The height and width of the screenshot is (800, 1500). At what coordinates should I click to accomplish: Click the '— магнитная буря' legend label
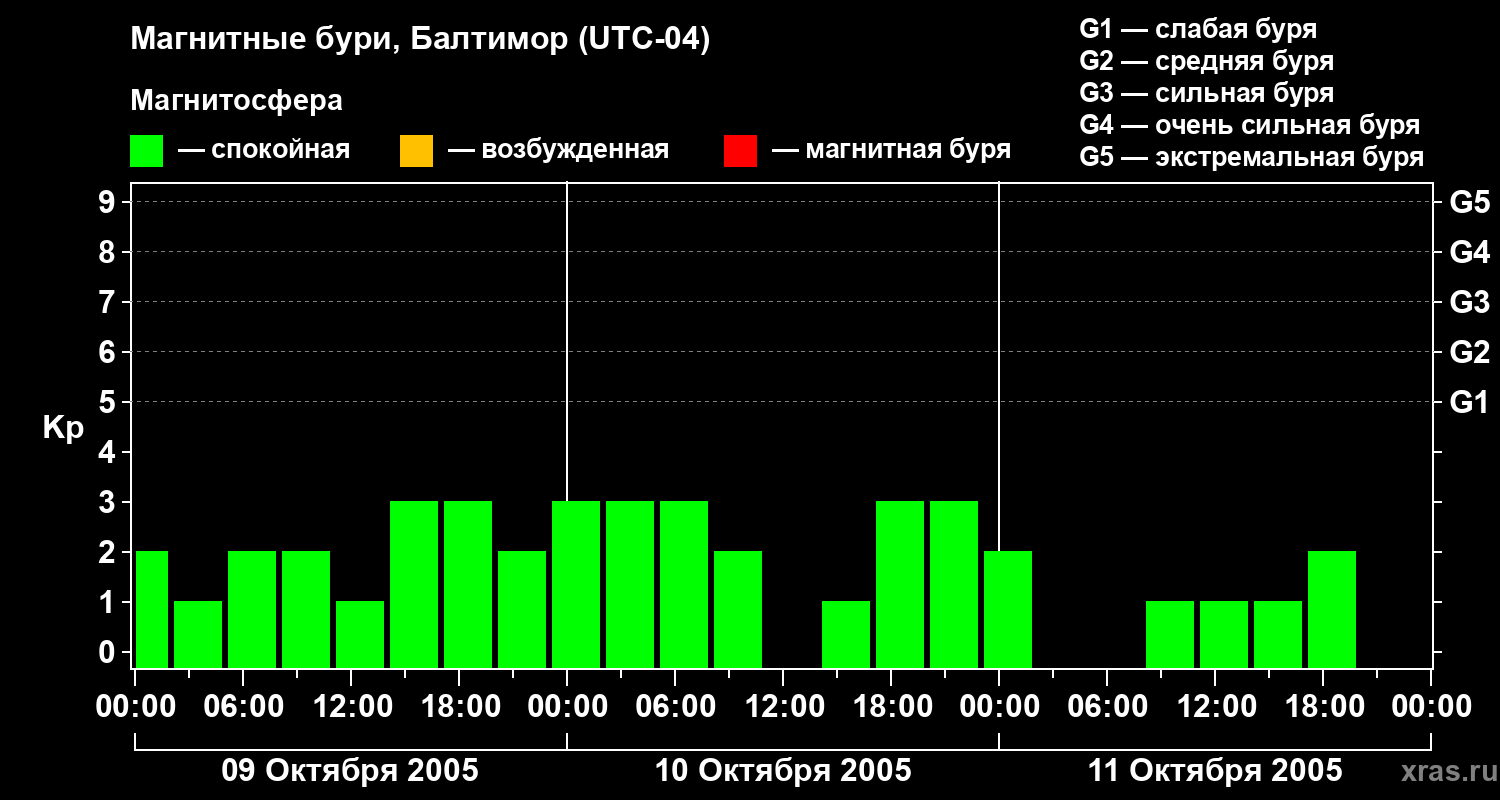pyautogui.click(x=891, y=150)
